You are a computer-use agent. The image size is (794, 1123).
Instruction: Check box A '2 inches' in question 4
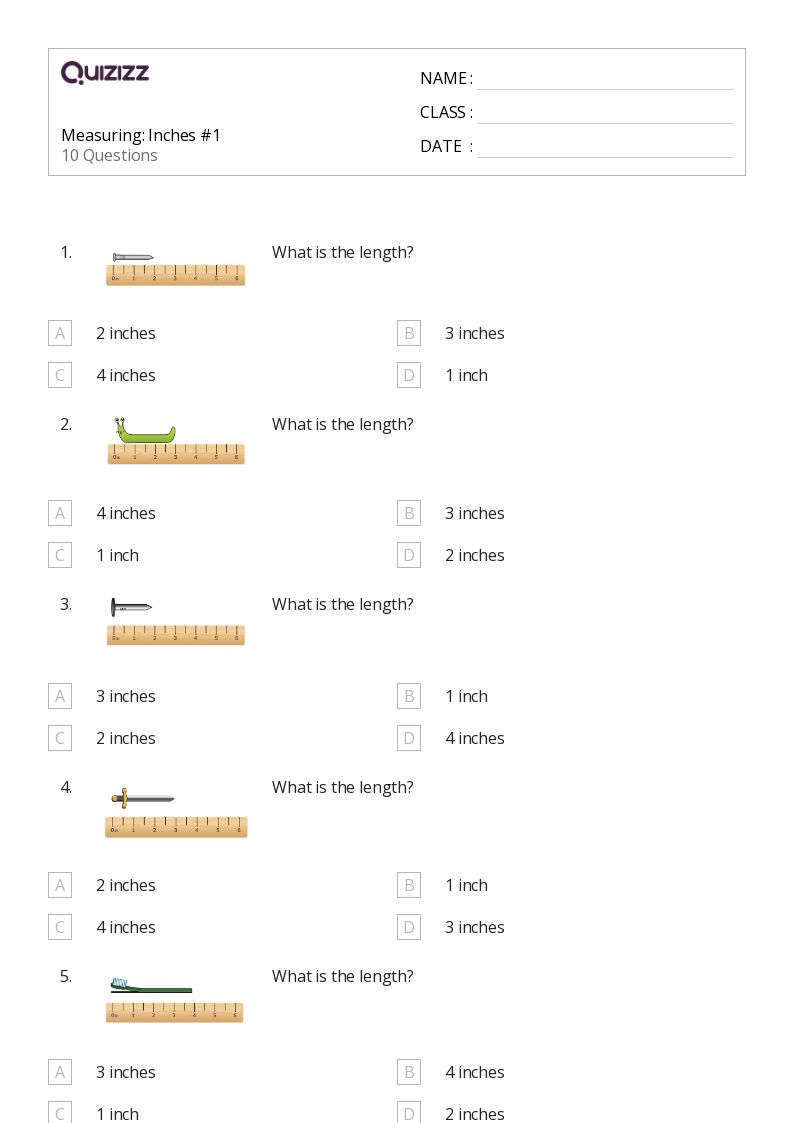click(x=60, y=885)
